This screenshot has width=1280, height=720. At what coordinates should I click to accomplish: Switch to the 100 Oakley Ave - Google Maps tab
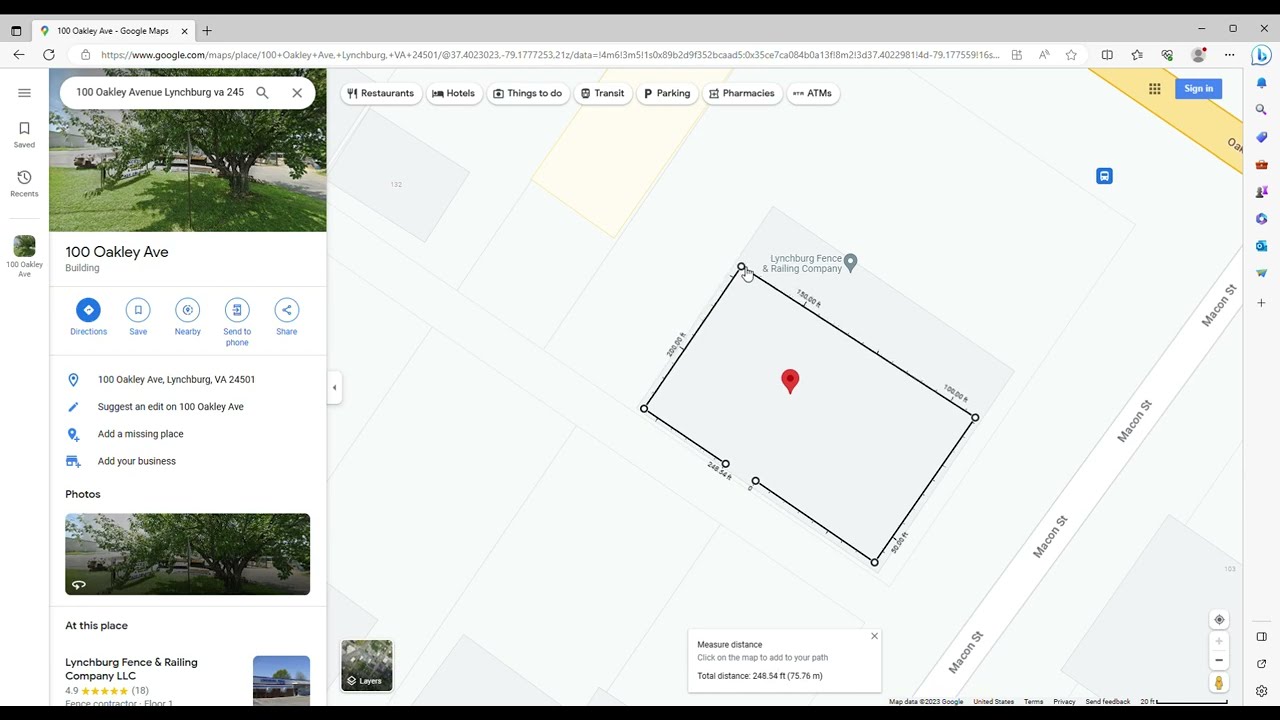pyautogui.click(x=114, y=31)
